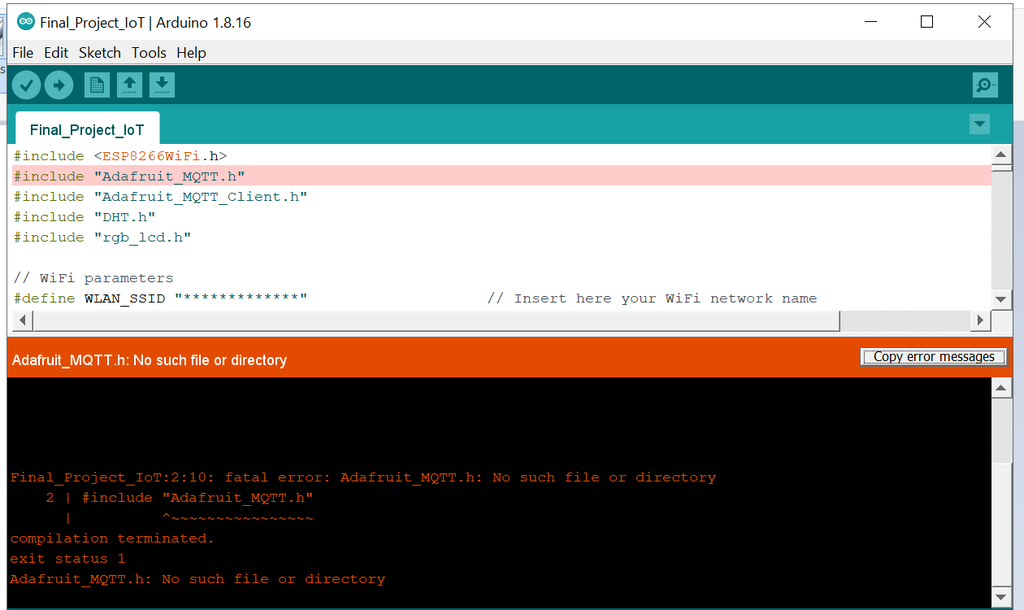The image size is (1024, 610).
Task: Click the Verify checkmark button
Action: (27, 85)
